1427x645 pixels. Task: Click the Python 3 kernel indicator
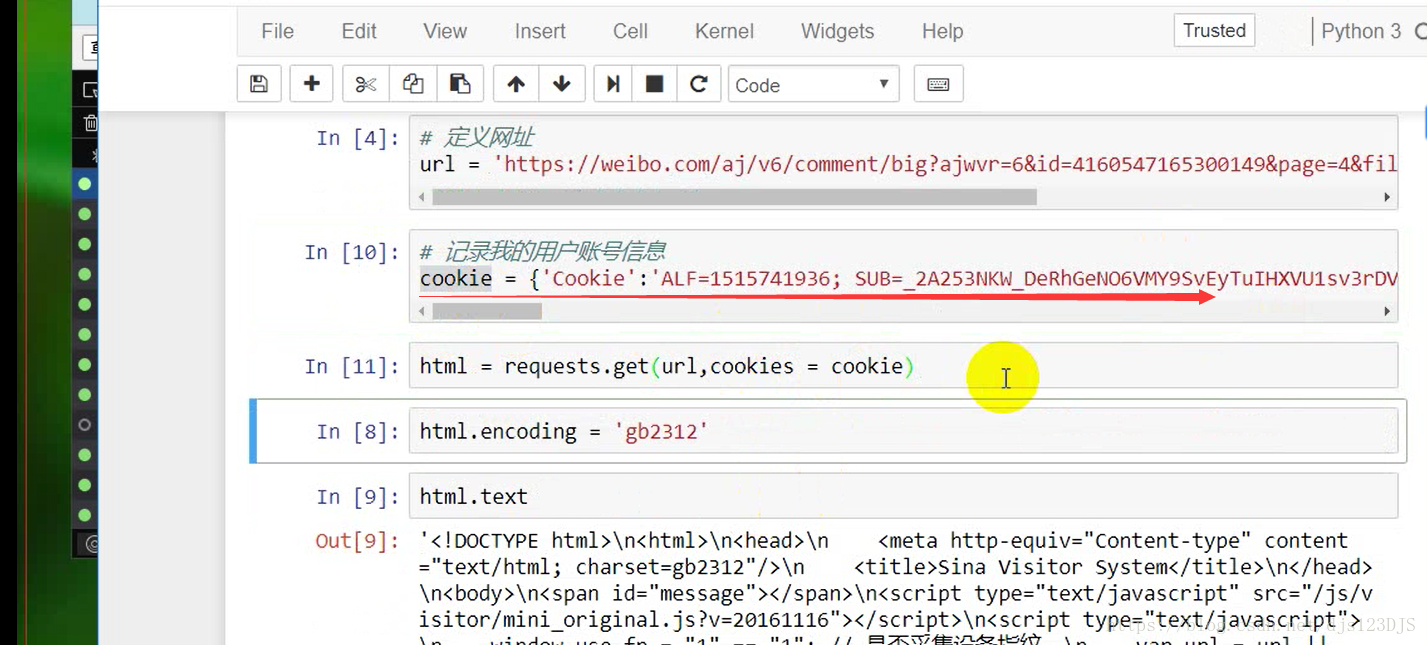[x=1361, y=31]
